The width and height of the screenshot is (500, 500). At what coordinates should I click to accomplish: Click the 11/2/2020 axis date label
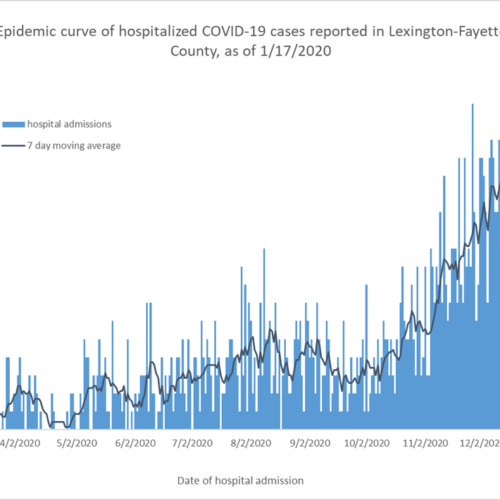[x=426, y=443]
